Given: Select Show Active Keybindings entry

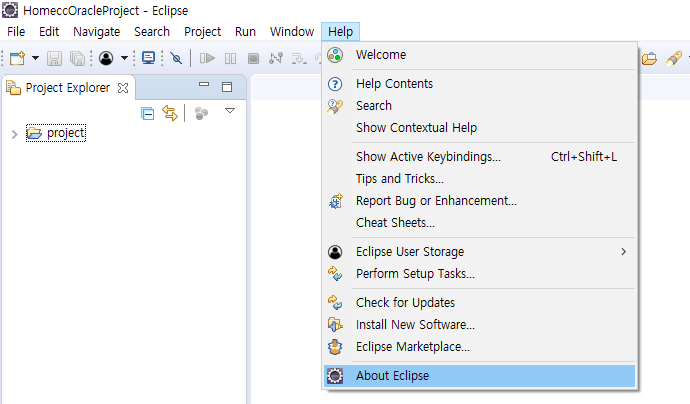Looking at the screenshot, I should click(479, 157).
